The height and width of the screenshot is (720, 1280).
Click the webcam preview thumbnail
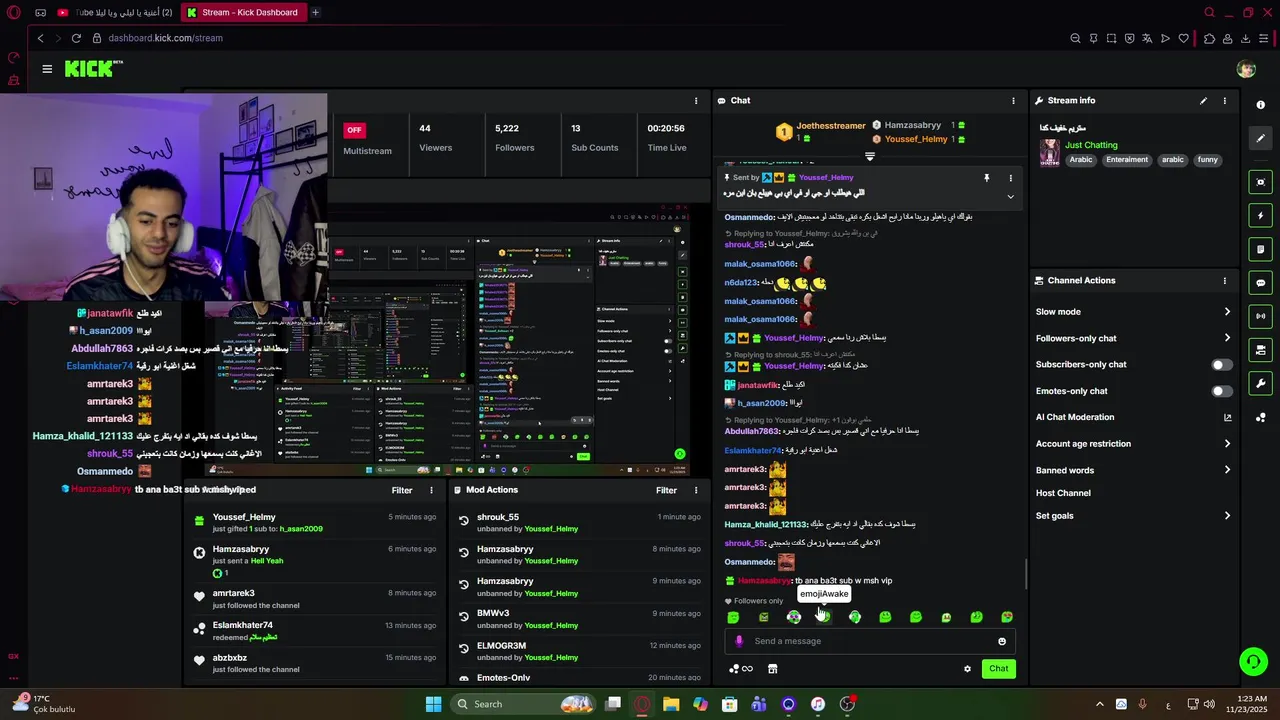point(163,196)
